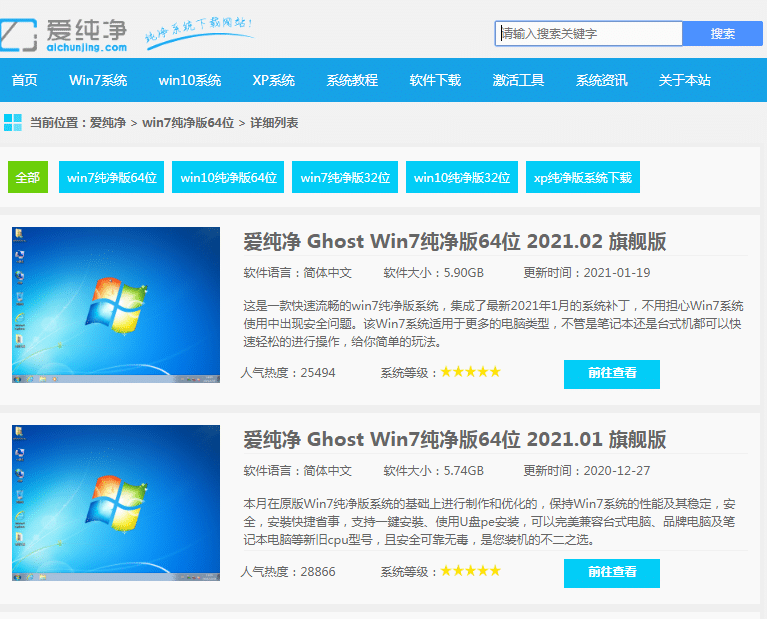Open title 爱纯净 Ghost Win7纯净版64位 2021.02 旗舰版
Viewport: 767px width, 619px height.
(454, 242)
